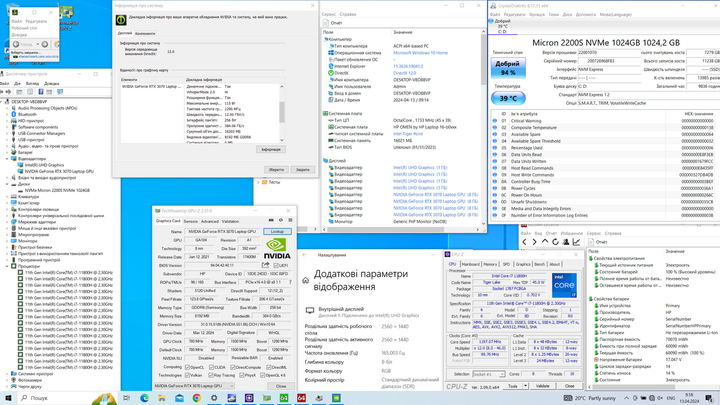
Task: Open Google Chrome from the taskbar
Action: 197,398
